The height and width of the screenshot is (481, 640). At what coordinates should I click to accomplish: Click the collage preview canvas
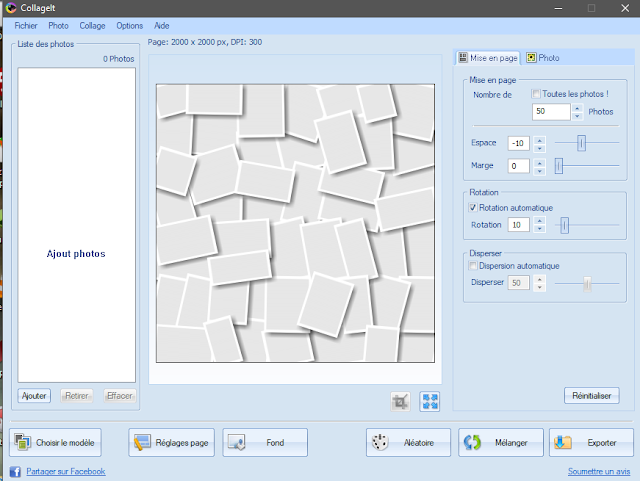[295, 223]
